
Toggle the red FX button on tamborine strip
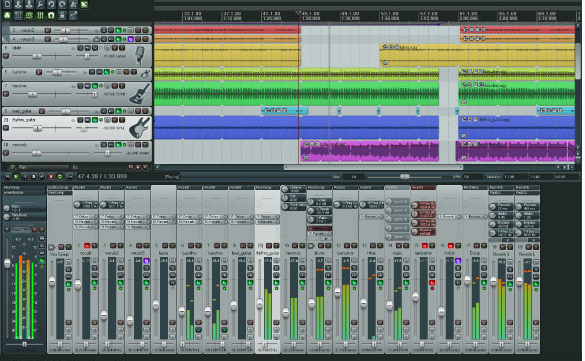point(432,283)
